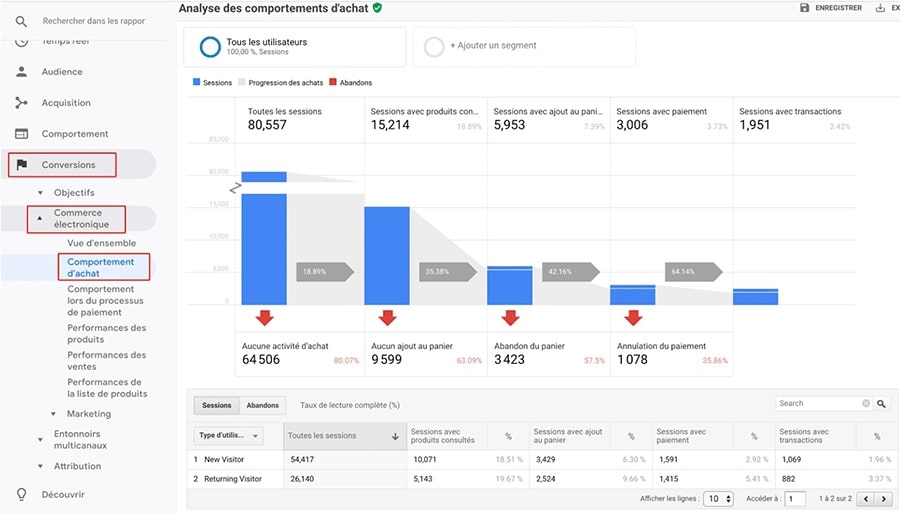
Task: Click the Conversions flag icon
Action: [x=22, y=165]
